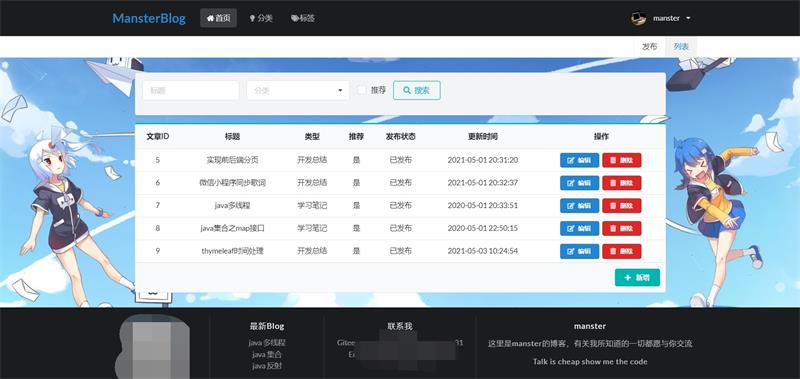
Task: Open the MansterBlog logo link
Action: (x=149, y=18)
